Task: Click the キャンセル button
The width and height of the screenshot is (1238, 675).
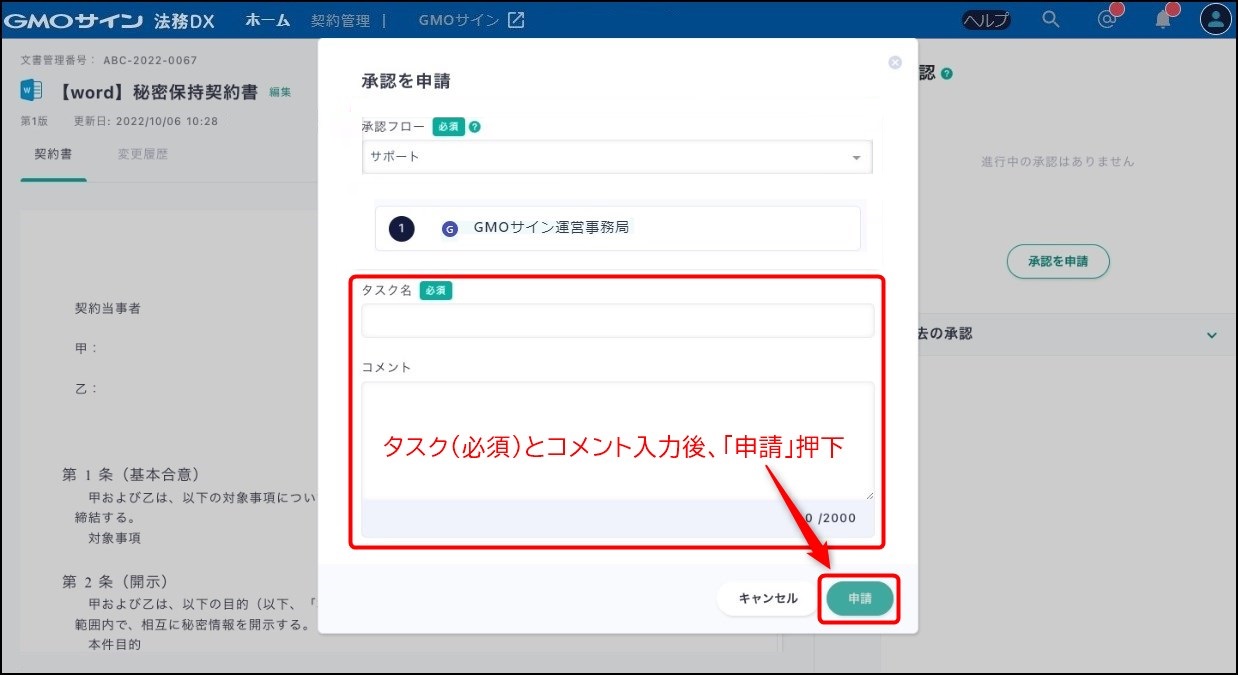Action: pos(767,598)
